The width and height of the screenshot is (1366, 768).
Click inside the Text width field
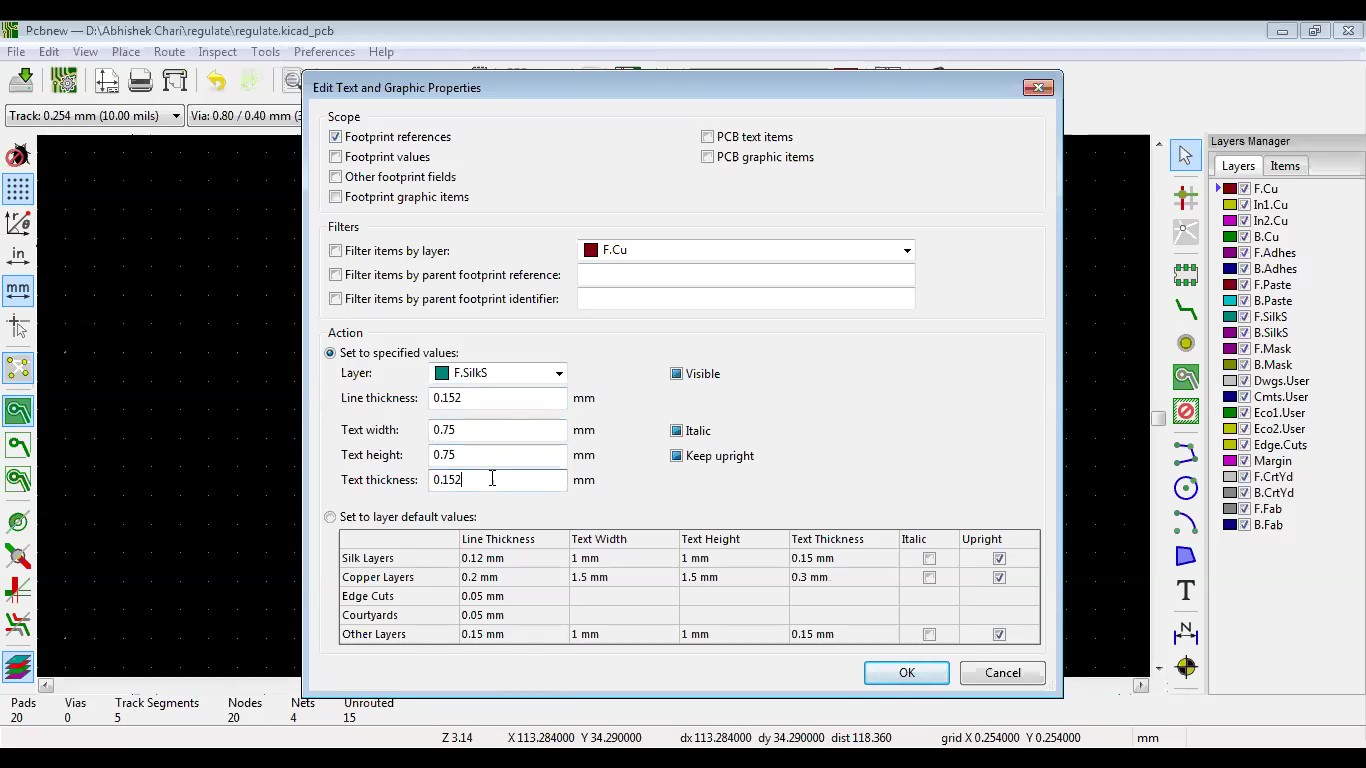(497, 430)
